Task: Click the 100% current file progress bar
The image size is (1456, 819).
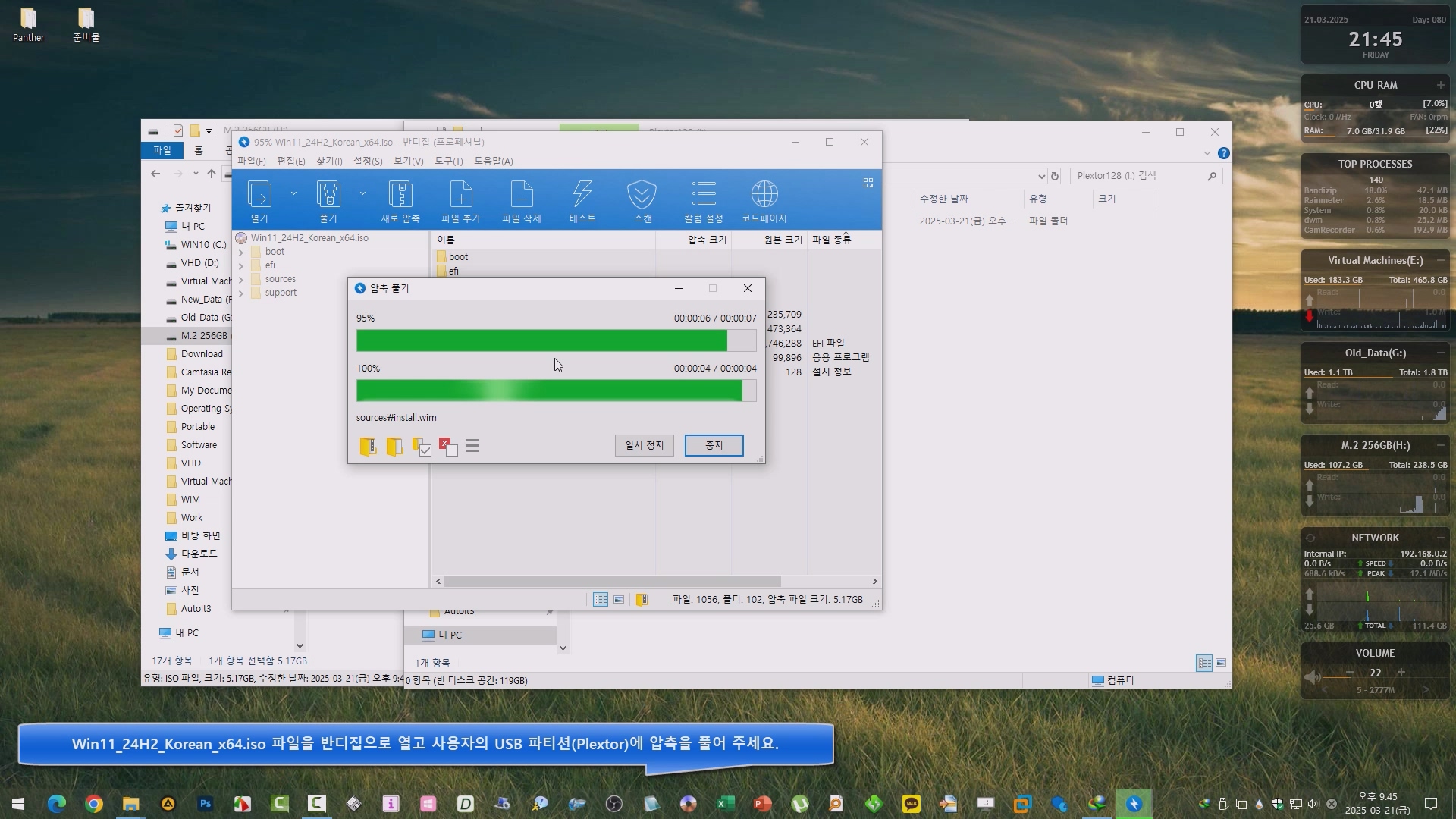Action: (x=556, y=391)
